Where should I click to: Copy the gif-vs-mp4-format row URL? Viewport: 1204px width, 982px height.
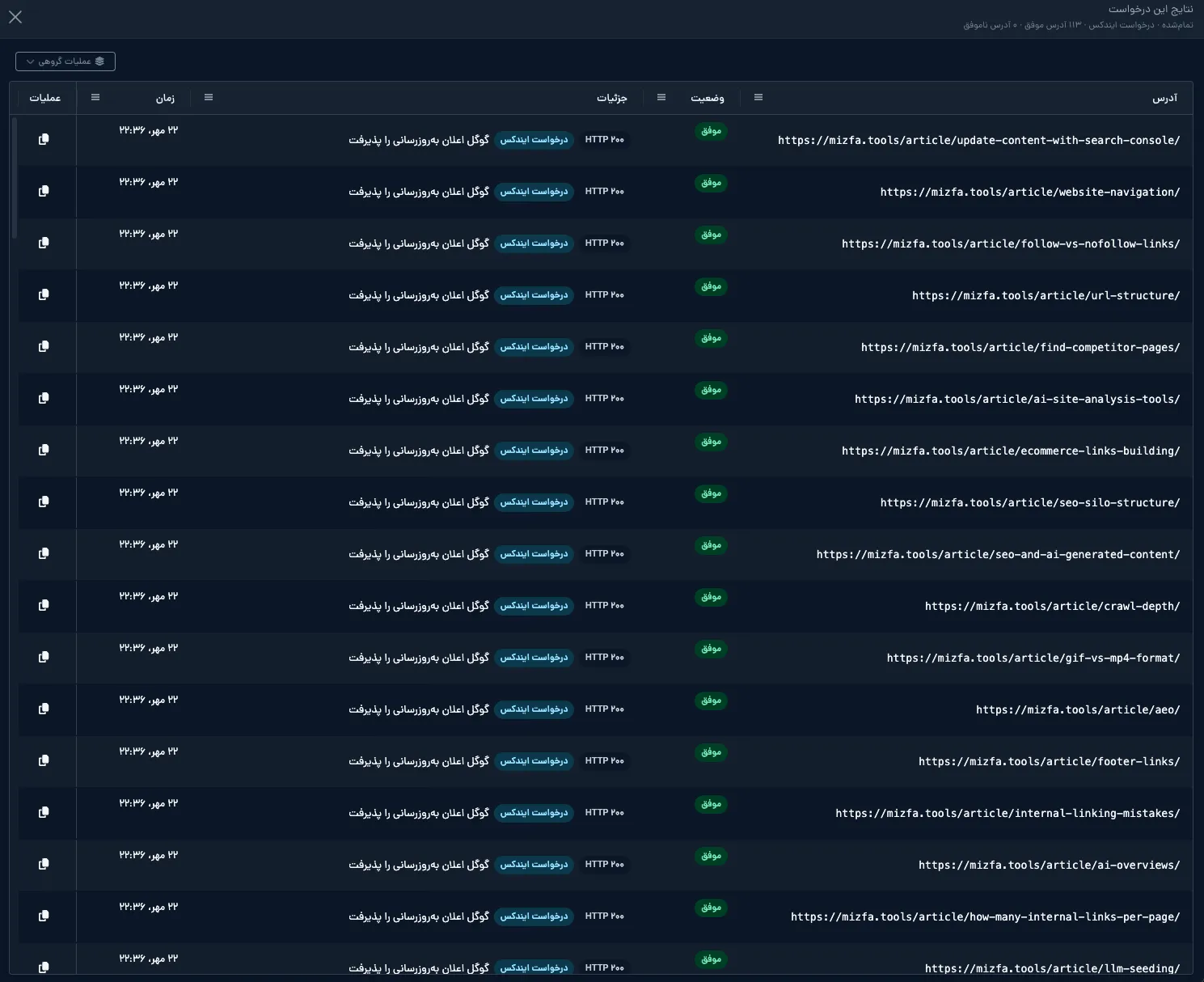coord(44,657)
